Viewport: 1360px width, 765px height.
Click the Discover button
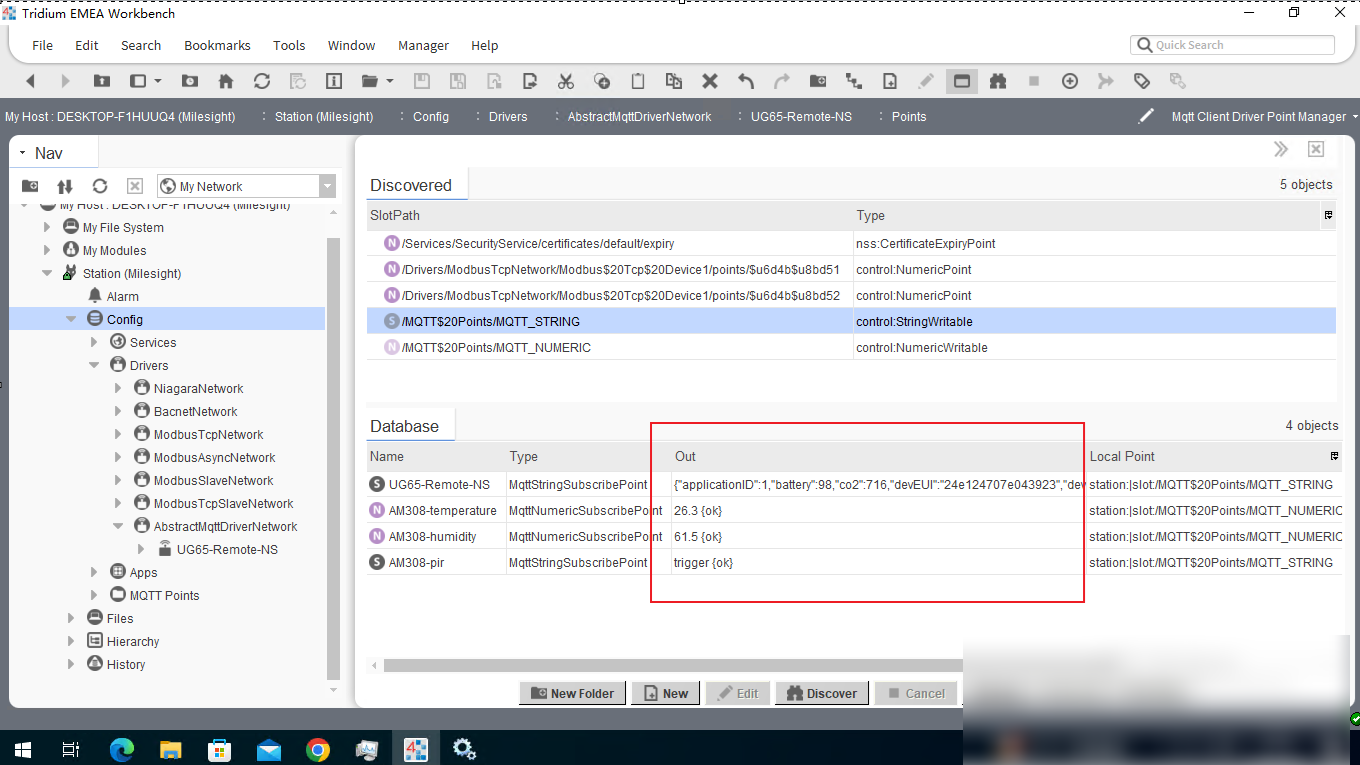pos(822,693)
